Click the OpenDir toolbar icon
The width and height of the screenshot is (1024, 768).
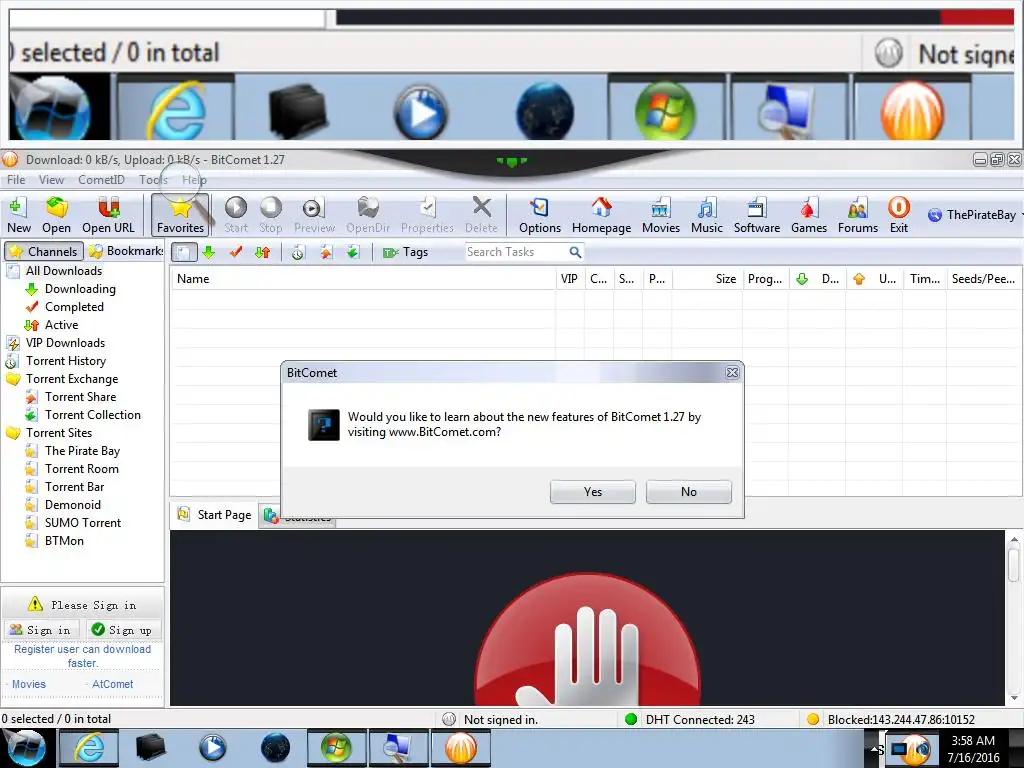[368, 215]
